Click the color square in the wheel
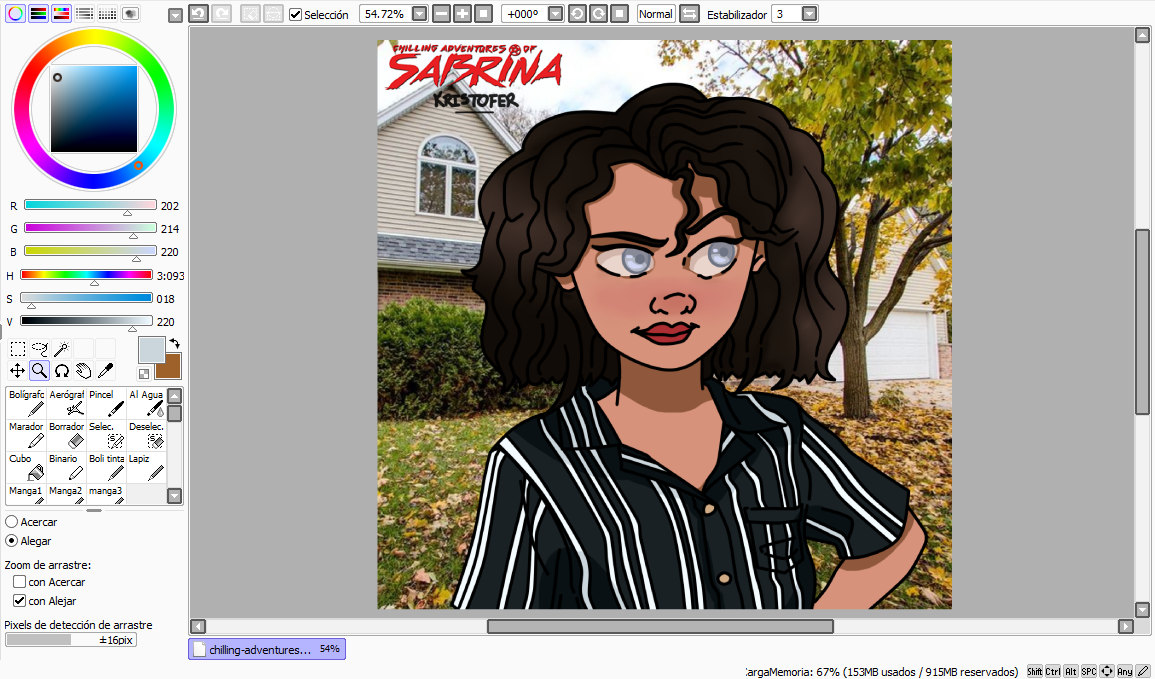This screenshot has width=1155, height=679. tap(94, 109)
